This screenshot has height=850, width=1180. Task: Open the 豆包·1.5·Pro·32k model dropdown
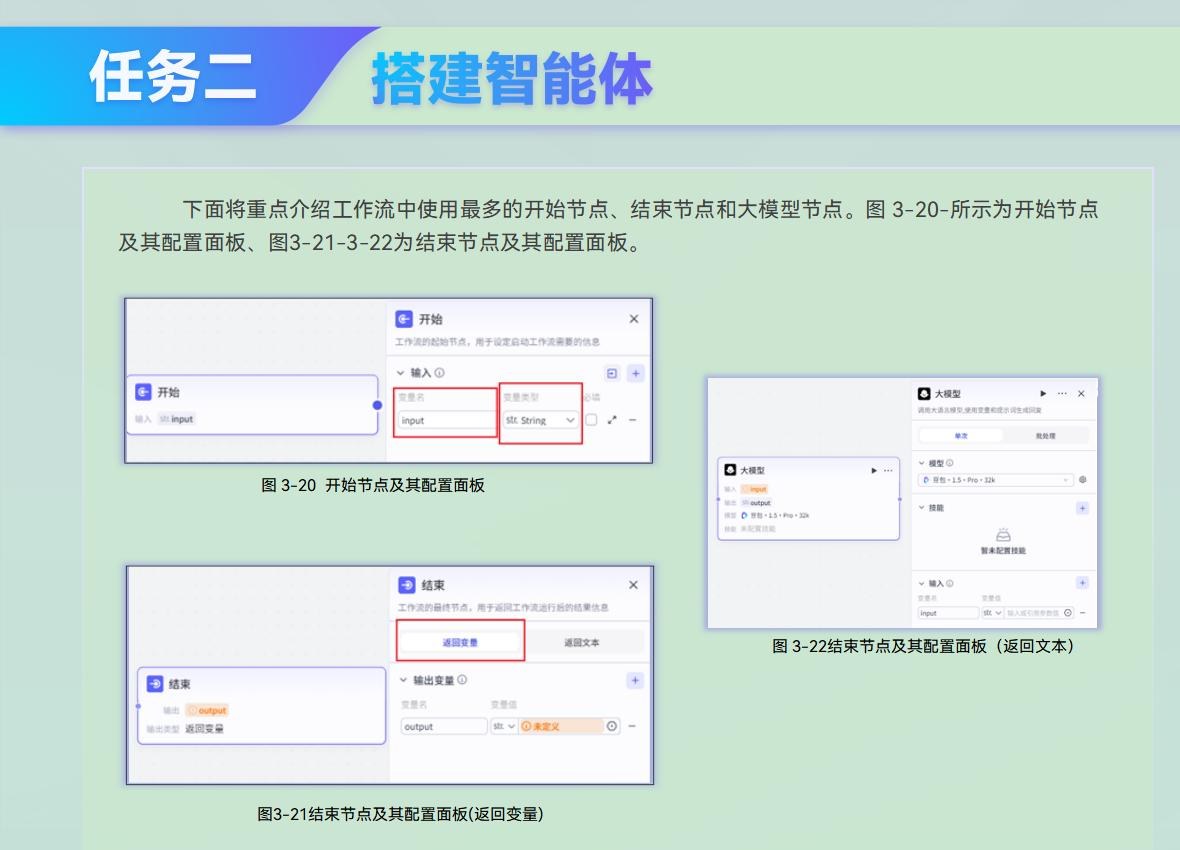point(995,480)
